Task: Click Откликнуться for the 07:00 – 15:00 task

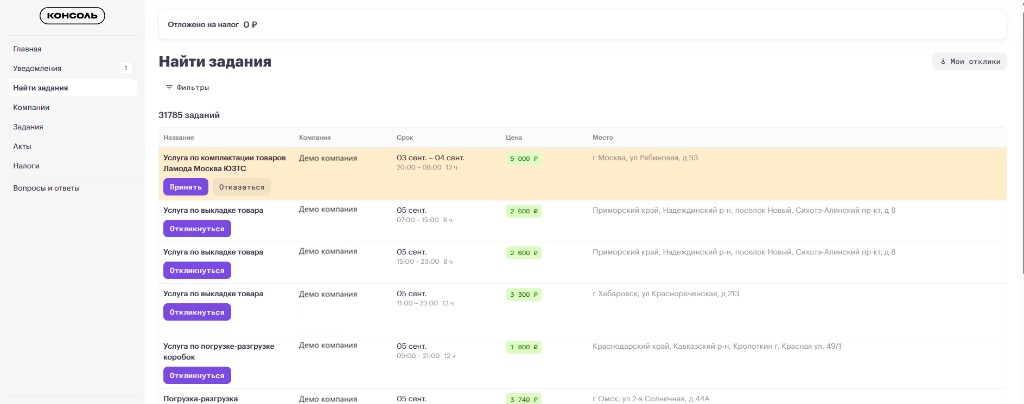Action: coord(197,229)
